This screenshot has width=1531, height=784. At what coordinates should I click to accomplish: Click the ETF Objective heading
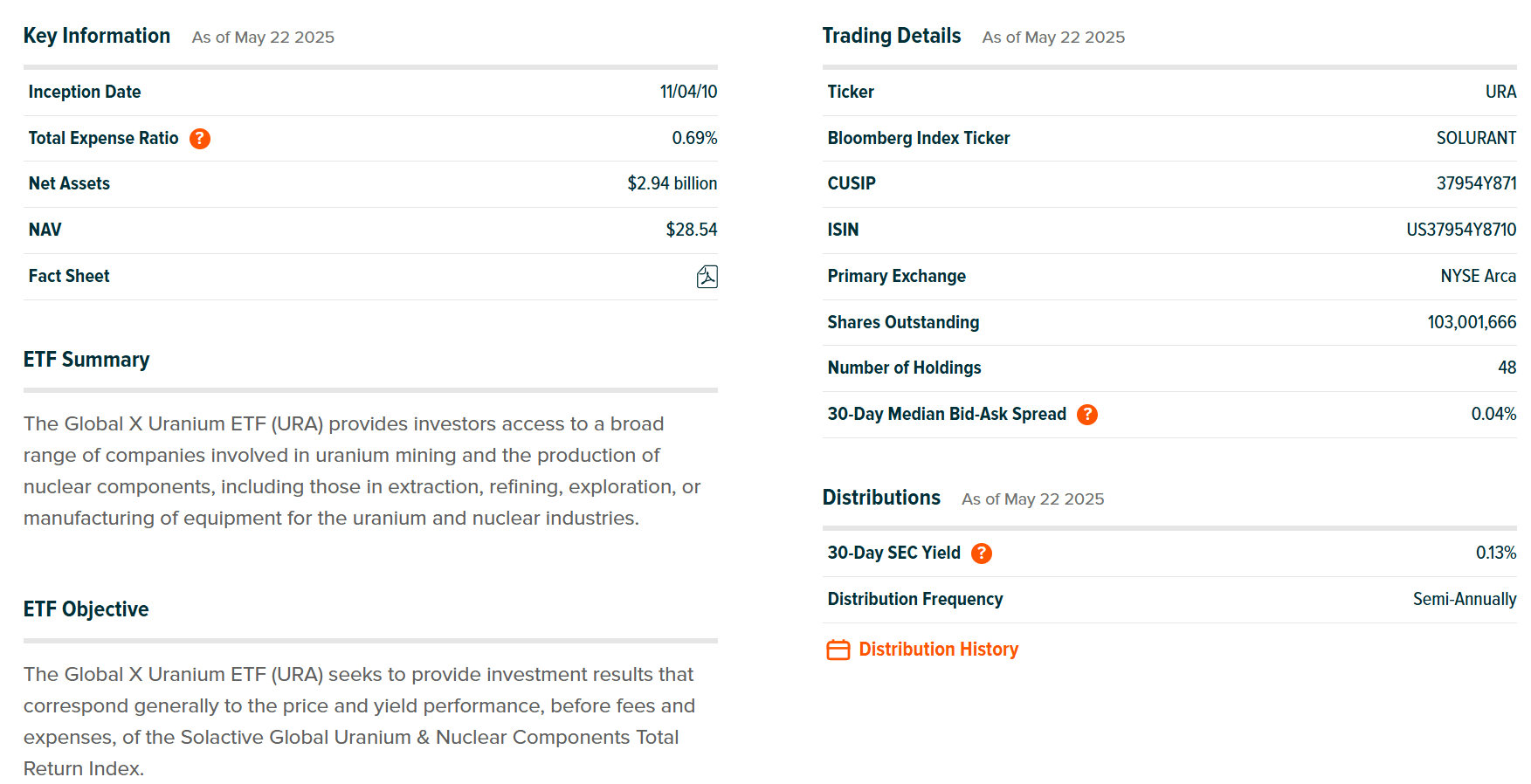point(86,609)
